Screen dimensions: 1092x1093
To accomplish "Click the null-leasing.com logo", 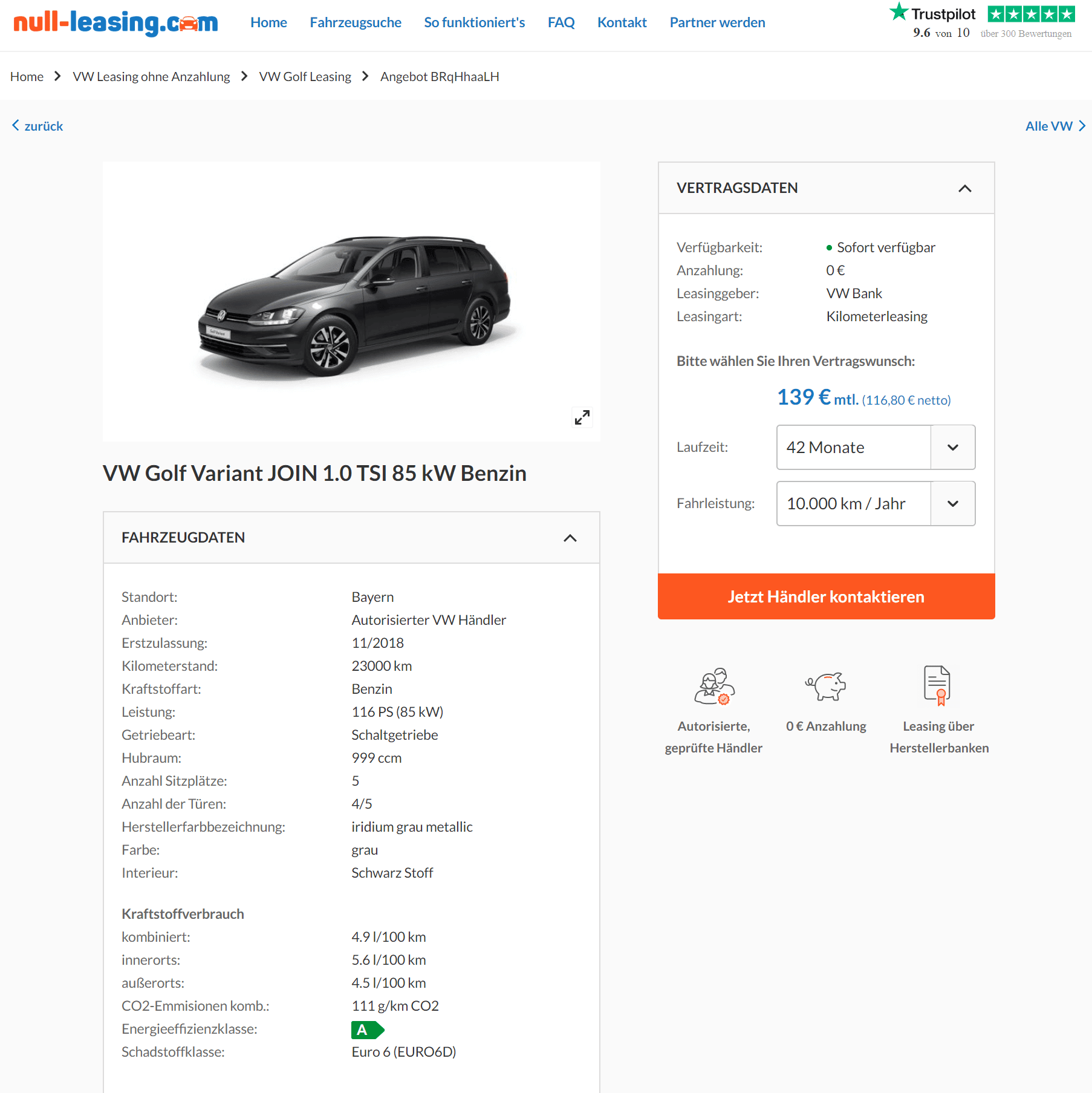I will coord(115,23).
